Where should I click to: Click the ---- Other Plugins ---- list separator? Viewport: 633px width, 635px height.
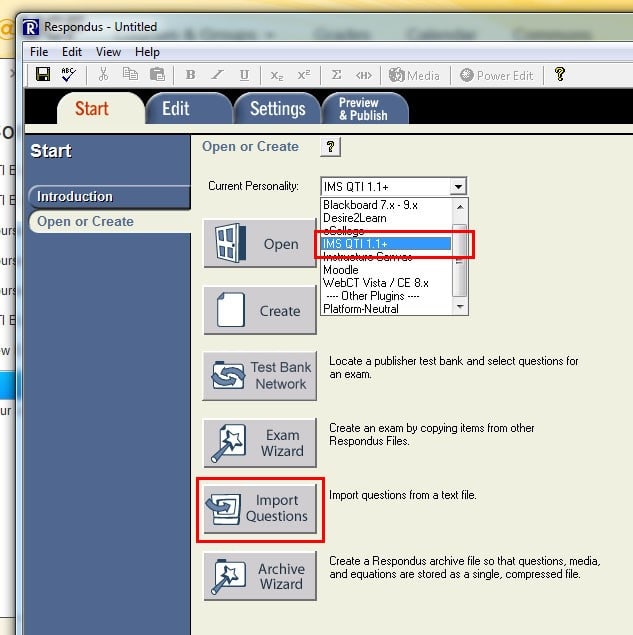click(386, 296)
